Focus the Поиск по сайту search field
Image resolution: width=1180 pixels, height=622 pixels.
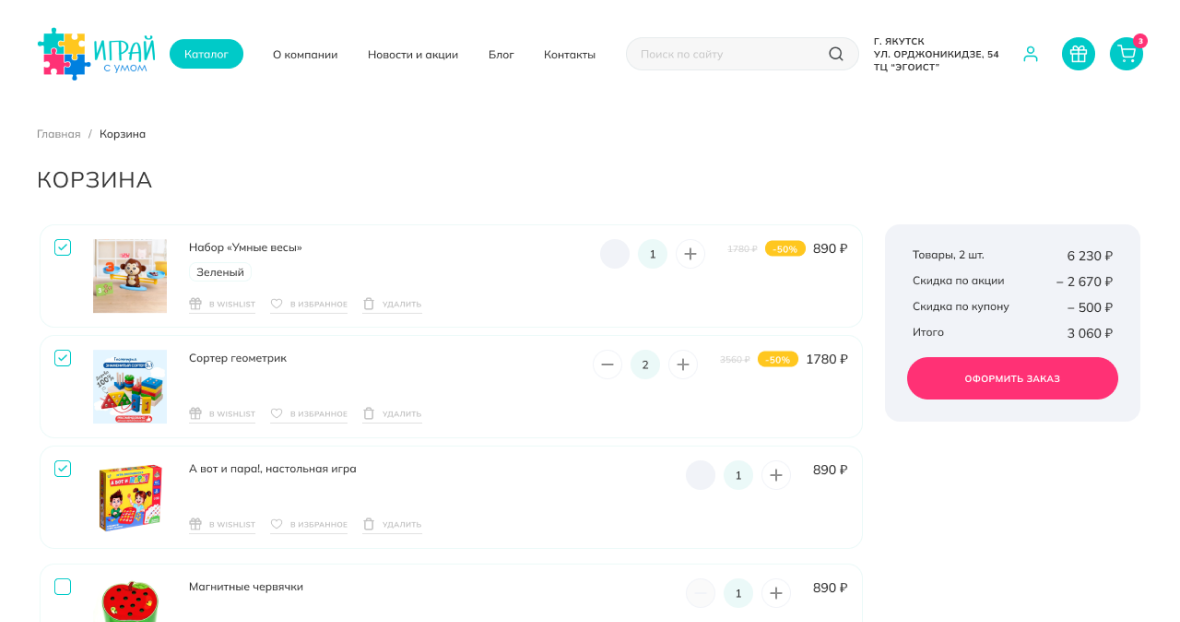742,54
